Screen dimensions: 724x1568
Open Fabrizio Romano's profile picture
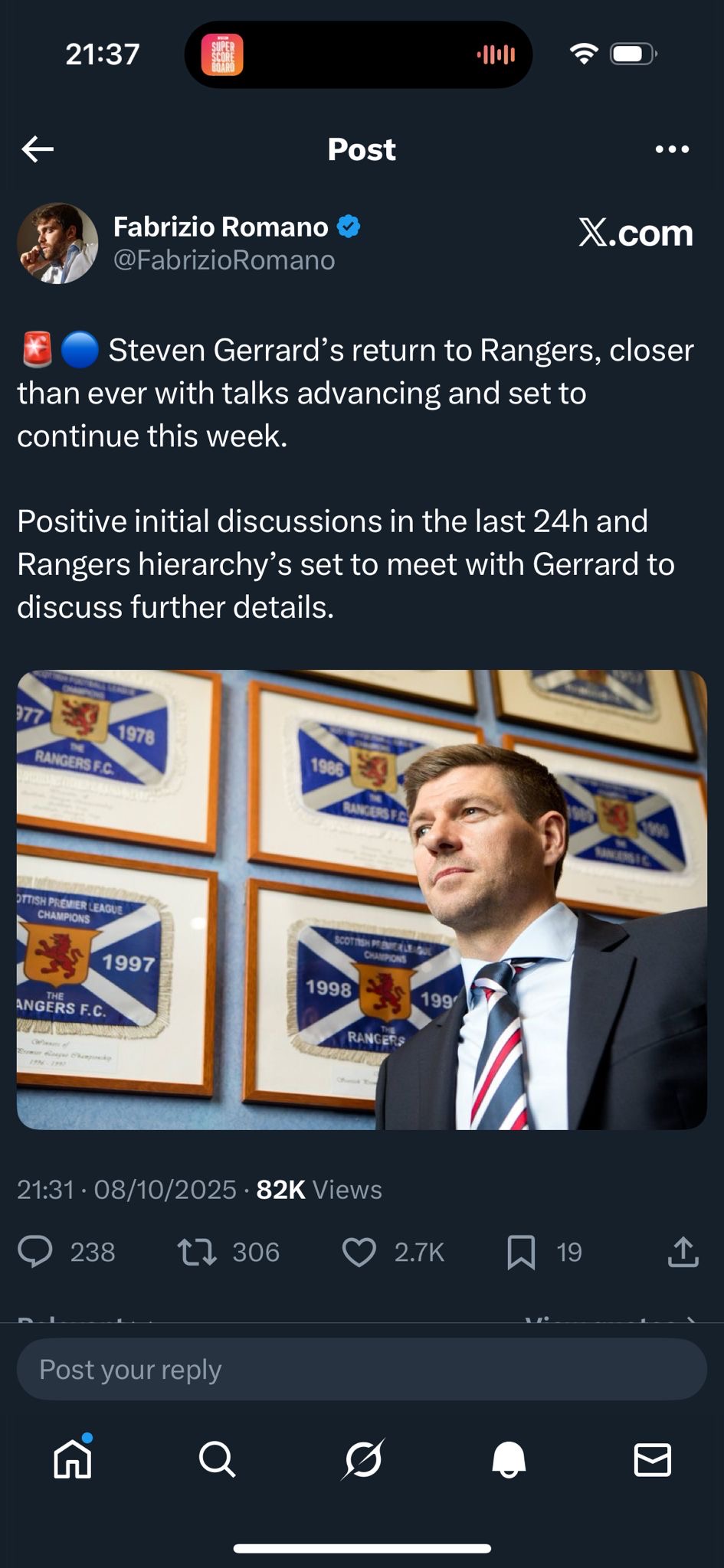(x=57, y=243)
